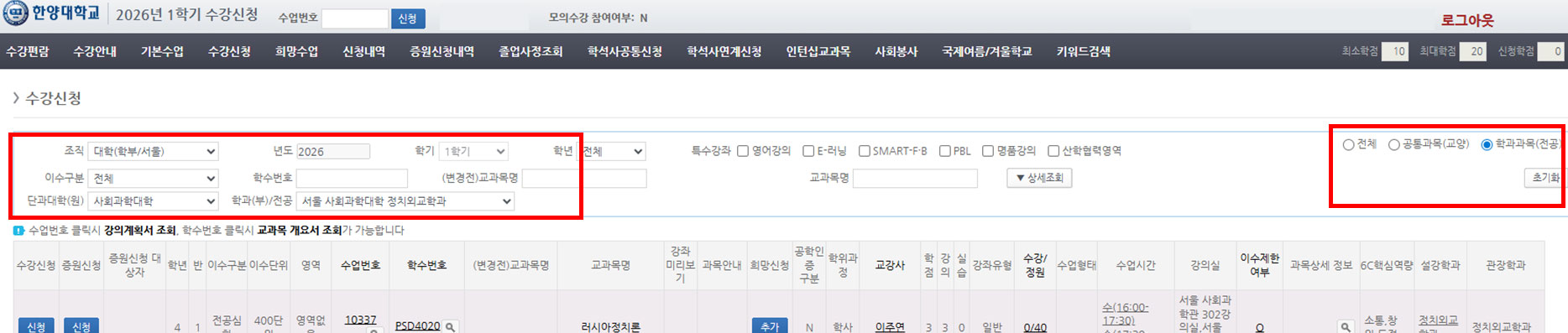This screenshot has height=333, width=1568.
Task: Open the 수강편람 menu
Action: pos(28,52)
